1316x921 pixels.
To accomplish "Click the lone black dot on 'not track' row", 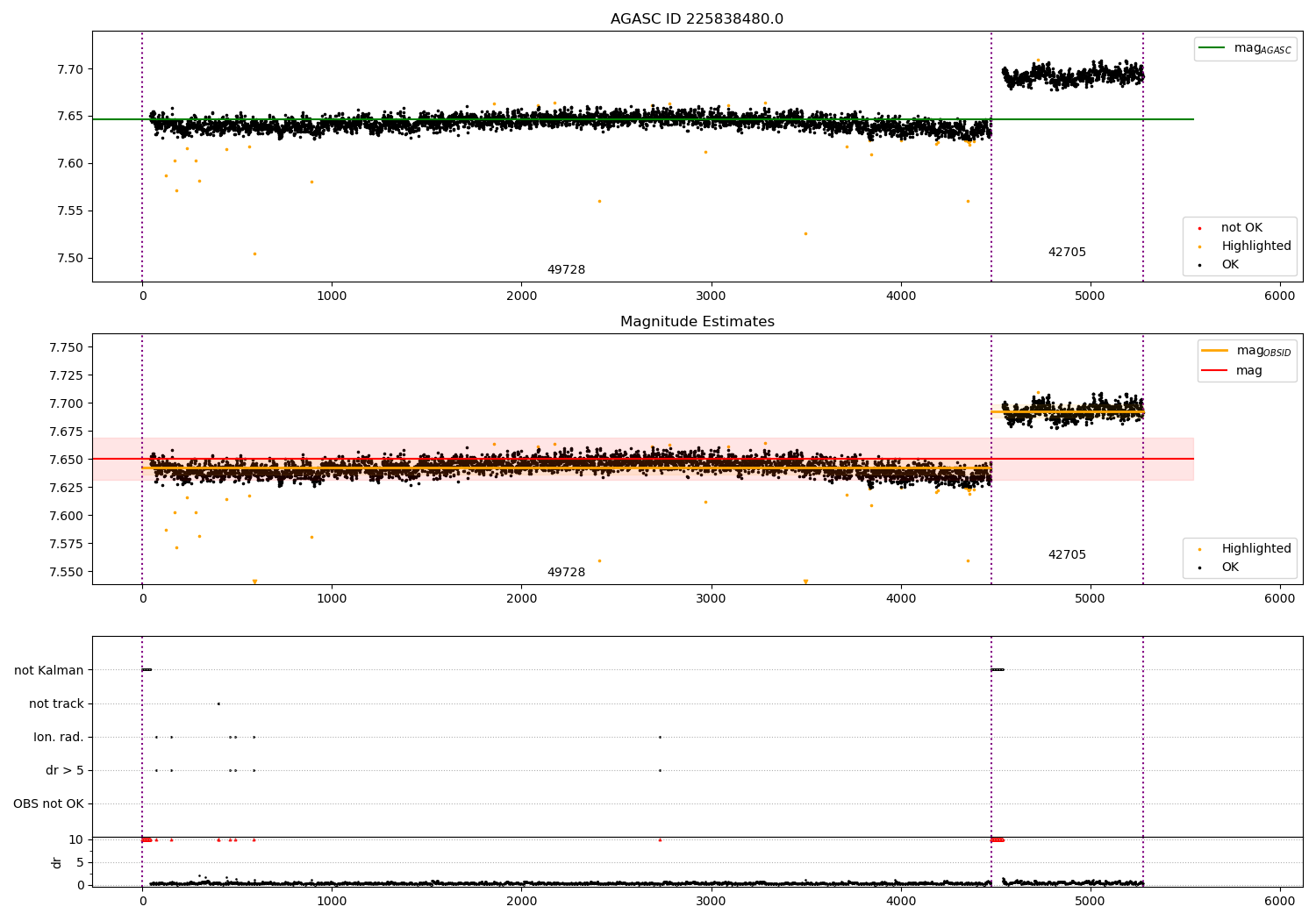I will point(218,703).
